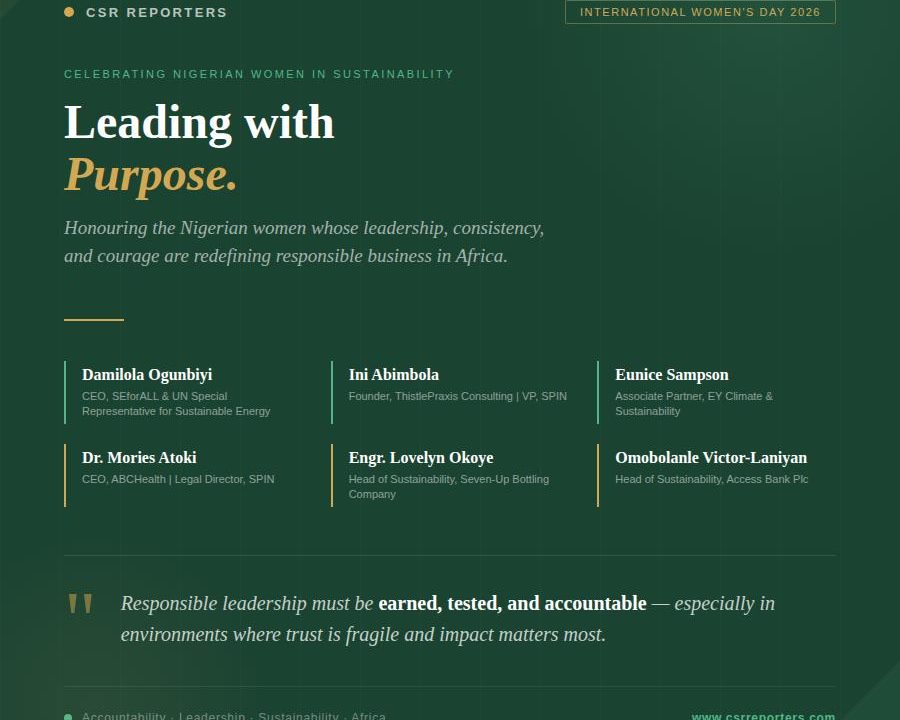Click the Founder, ThistlePraxis Consulting description
Image resolution: width=900 pixels, height=720 pixels.
click(x=457, y=396)
